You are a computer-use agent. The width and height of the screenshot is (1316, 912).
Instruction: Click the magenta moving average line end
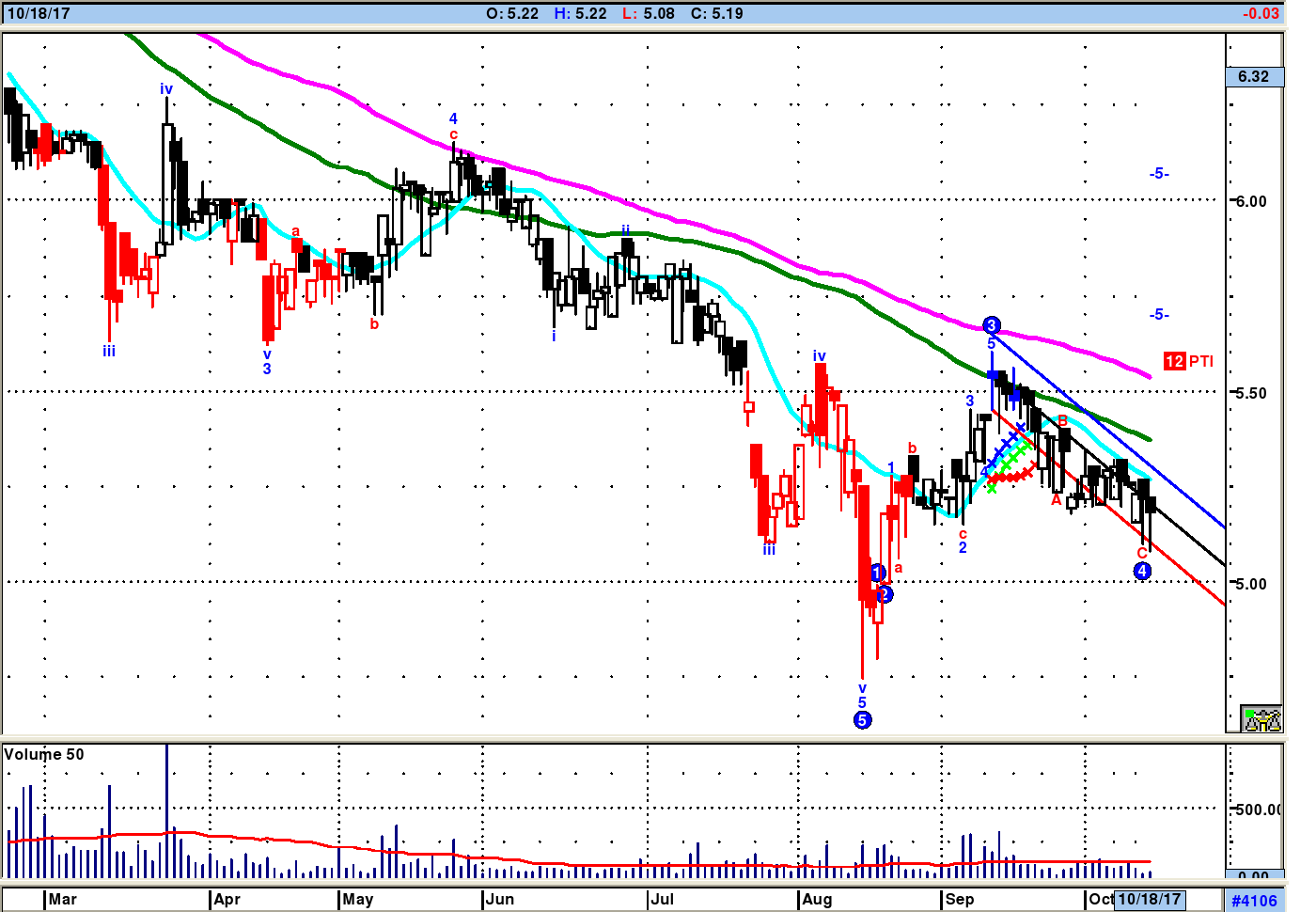tap(1149, 377)
